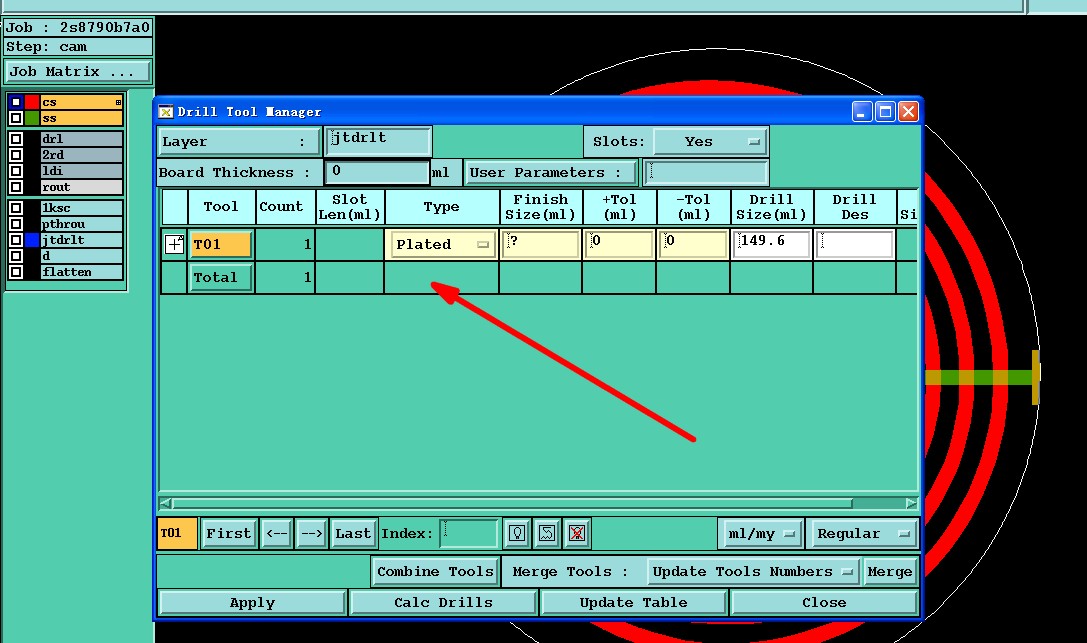1087x643 pixels.
Task: Click the Update Table button
Action: click(634, 603)
